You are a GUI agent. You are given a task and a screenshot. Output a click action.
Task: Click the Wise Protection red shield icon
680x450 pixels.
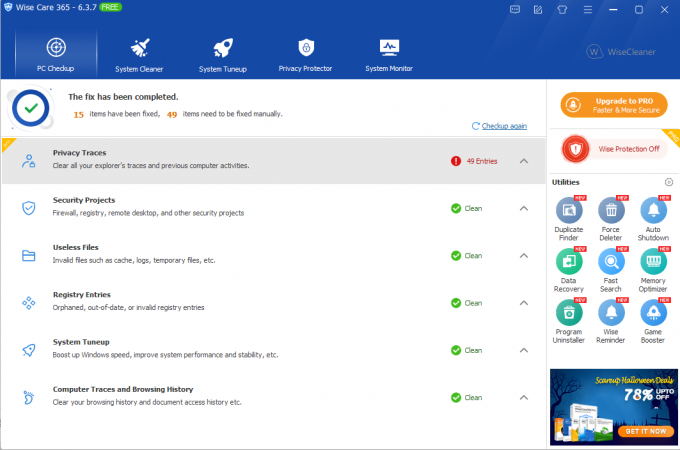pyautogui.click(x=575, y=149)
